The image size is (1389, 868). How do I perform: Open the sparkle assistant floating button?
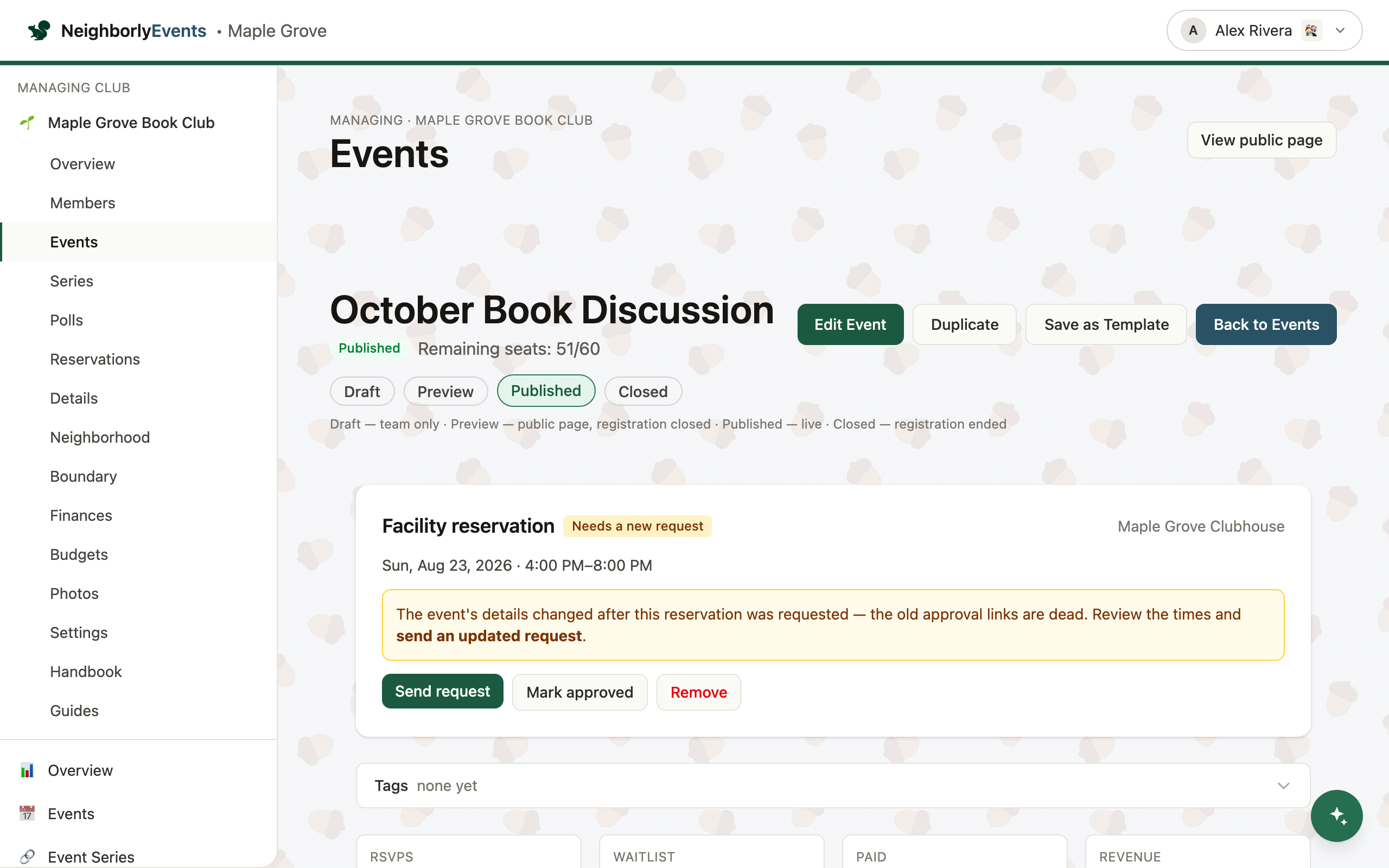coord(1336,815)
